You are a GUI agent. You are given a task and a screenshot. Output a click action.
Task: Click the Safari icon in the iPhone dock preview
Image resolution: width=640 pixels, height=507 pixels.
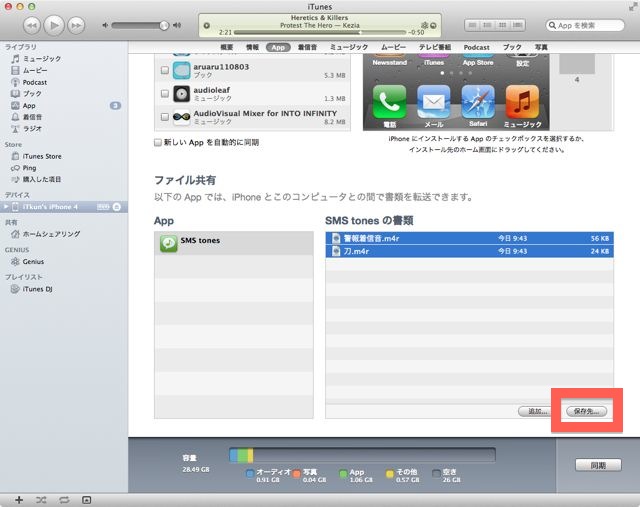478,102
